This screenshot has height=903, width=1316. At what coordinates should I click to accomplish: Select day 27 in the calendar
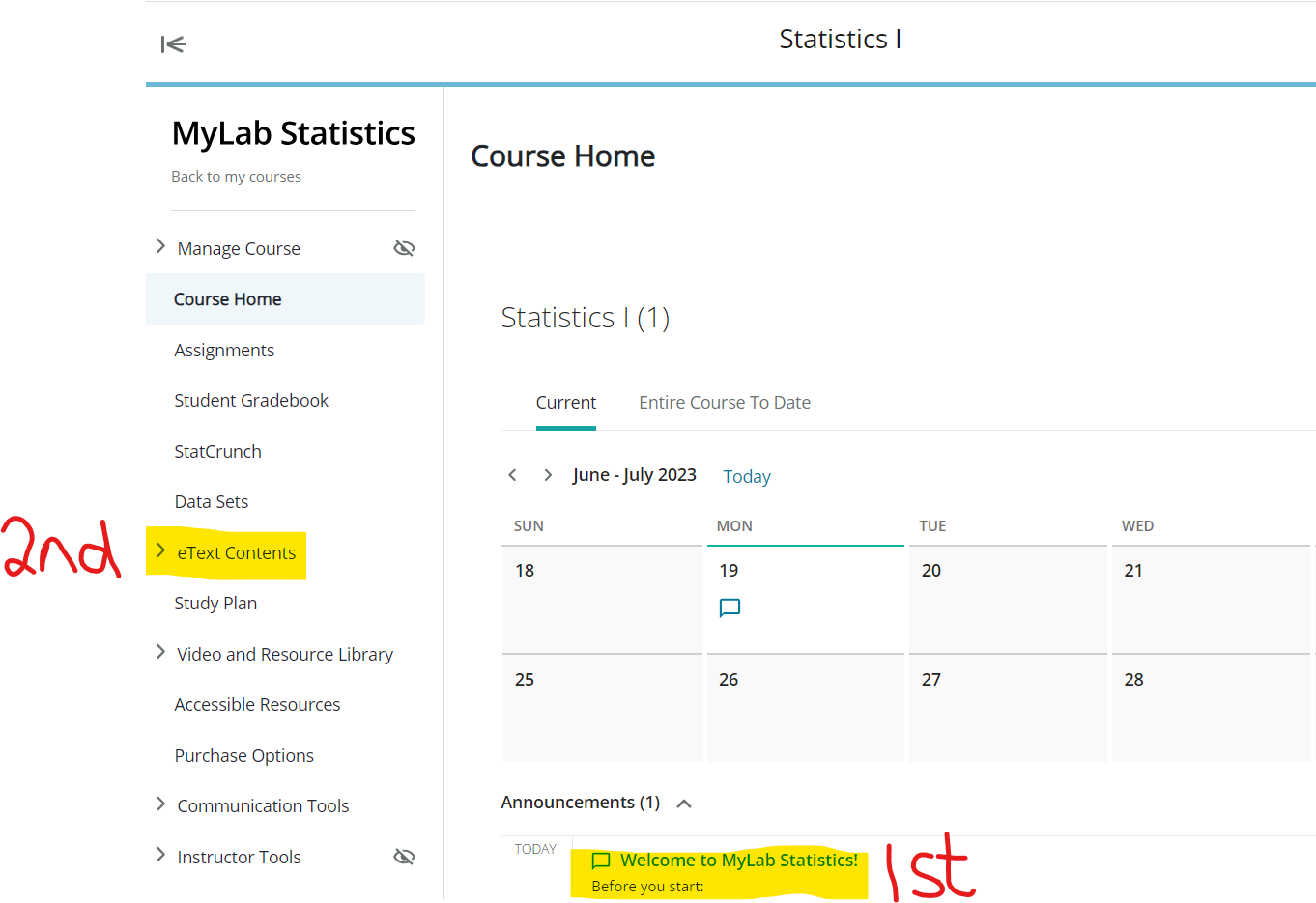[x=1008, y=709]
